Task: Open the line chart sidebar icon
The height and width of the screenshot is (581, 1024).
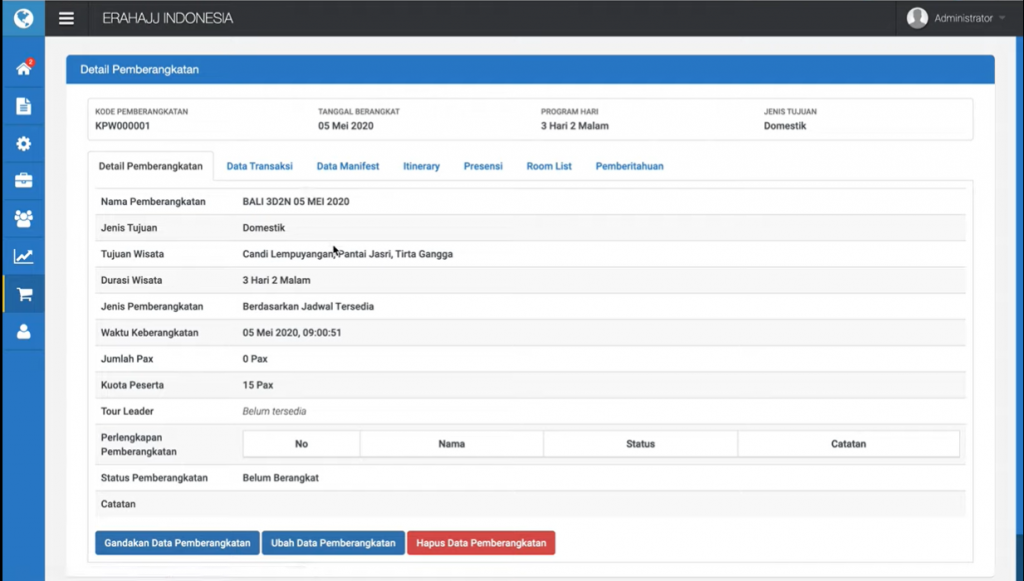Action: [x=23, y=256]
